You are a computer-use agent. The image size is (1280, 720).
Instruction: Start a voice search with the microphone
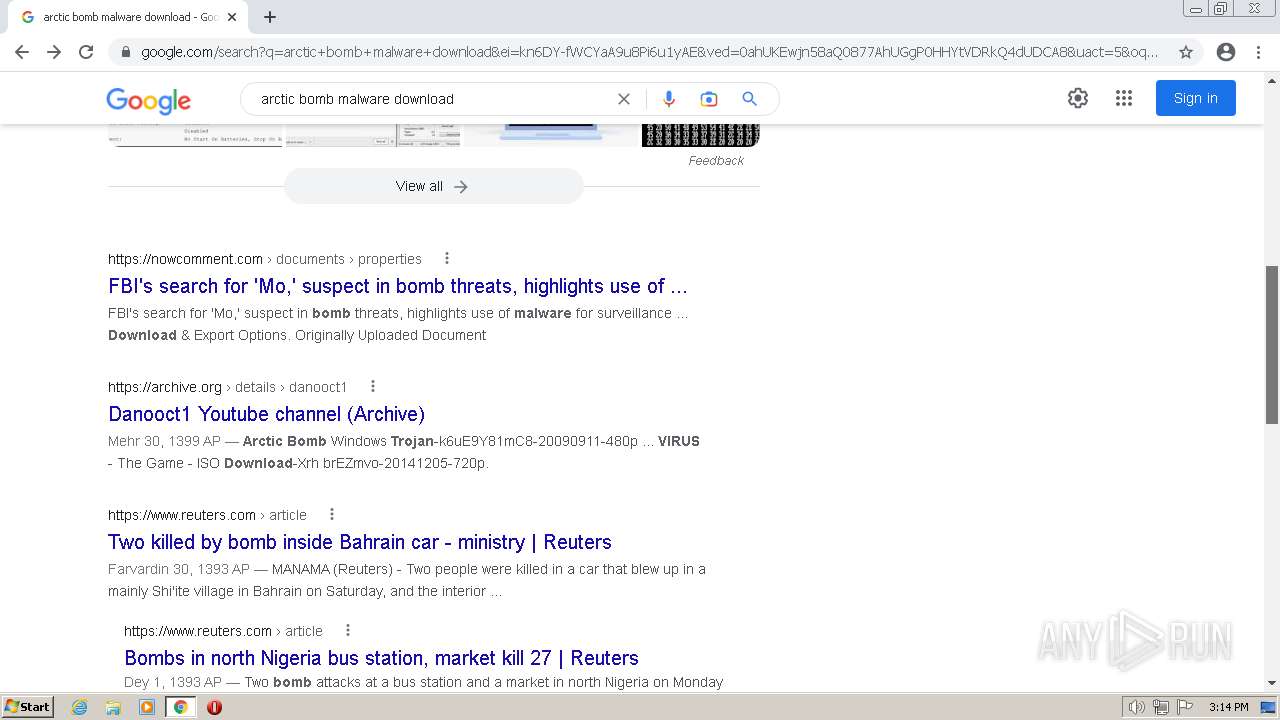point(669,99)
